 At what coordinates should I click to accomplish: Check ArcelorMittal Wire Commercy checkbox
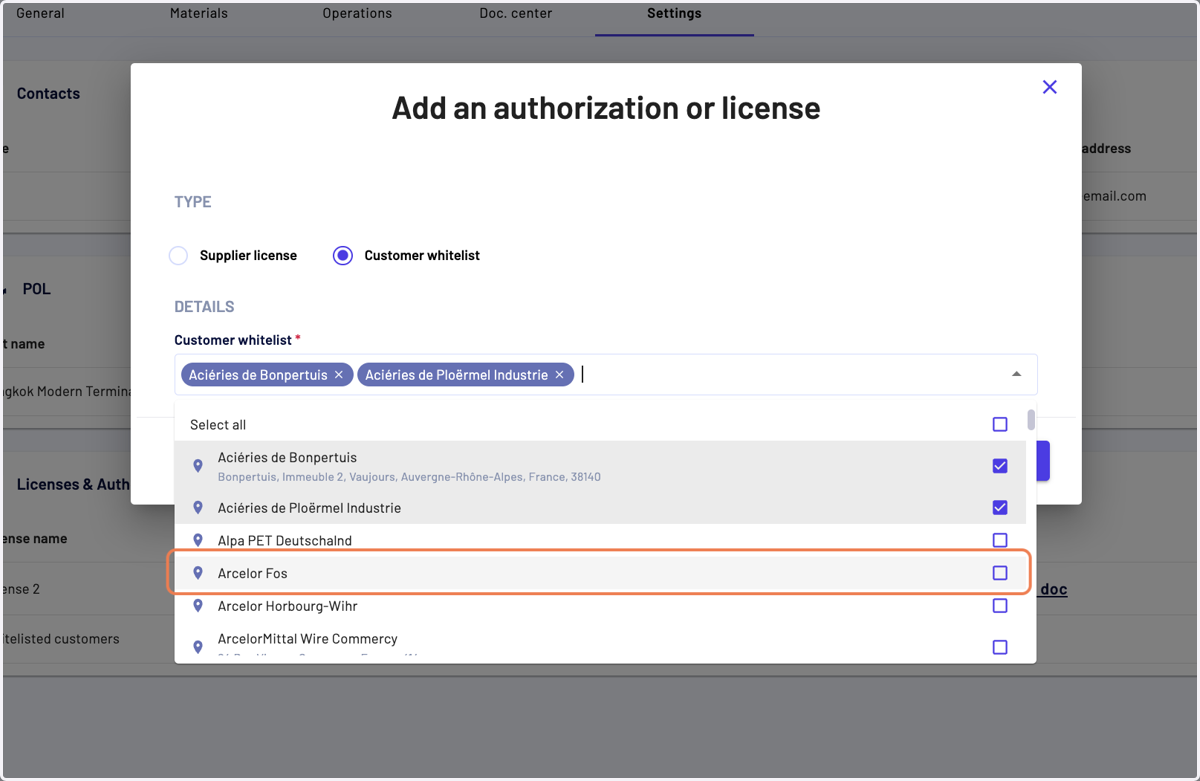coord(1000,647)
